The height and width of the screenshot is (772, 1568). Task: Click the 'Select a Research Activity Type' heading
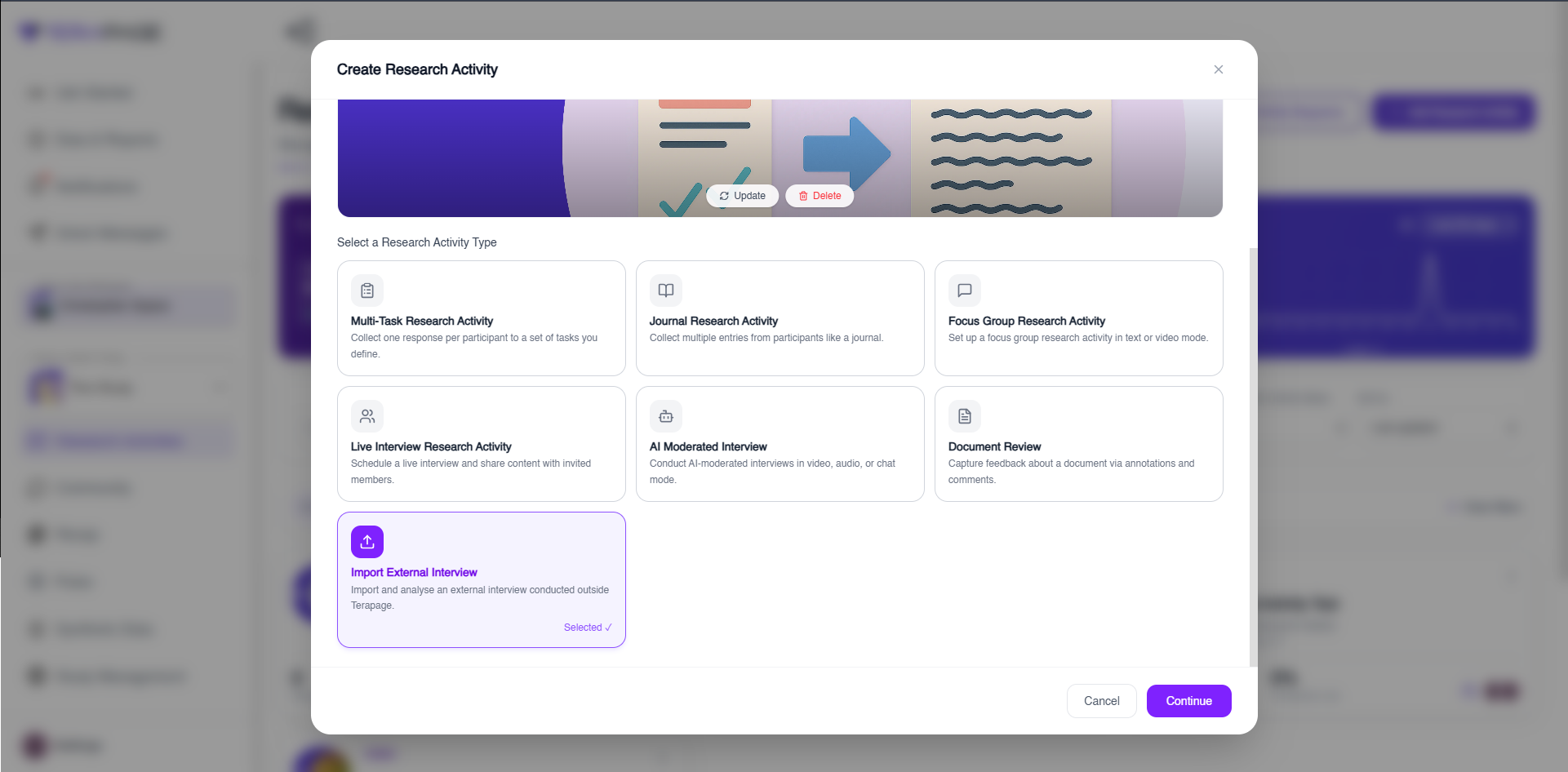point(417,242)
